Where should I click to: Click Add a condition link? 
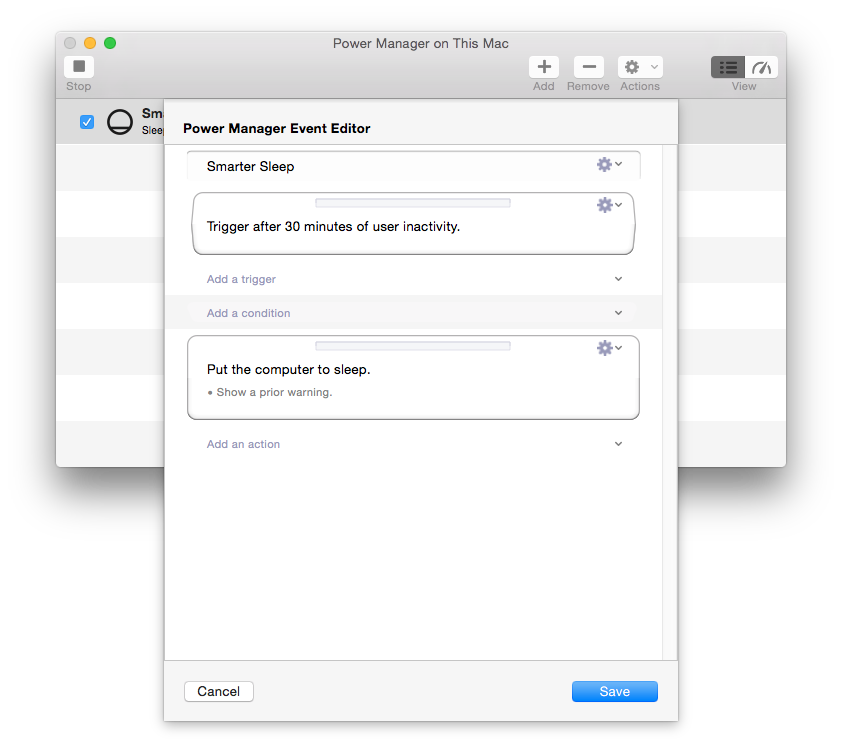pos(249,313)
